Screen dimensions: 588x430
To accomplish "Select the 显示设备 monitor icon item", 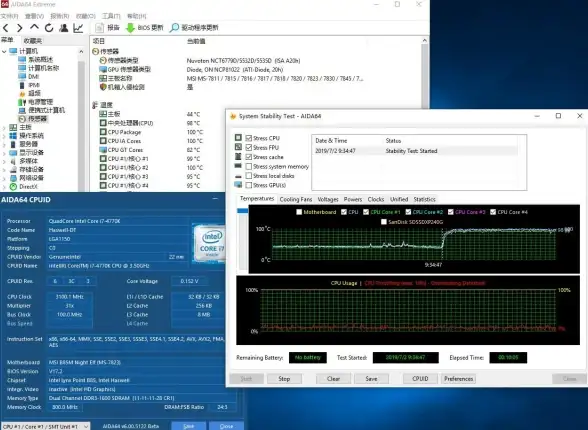I will pos(13,152).
